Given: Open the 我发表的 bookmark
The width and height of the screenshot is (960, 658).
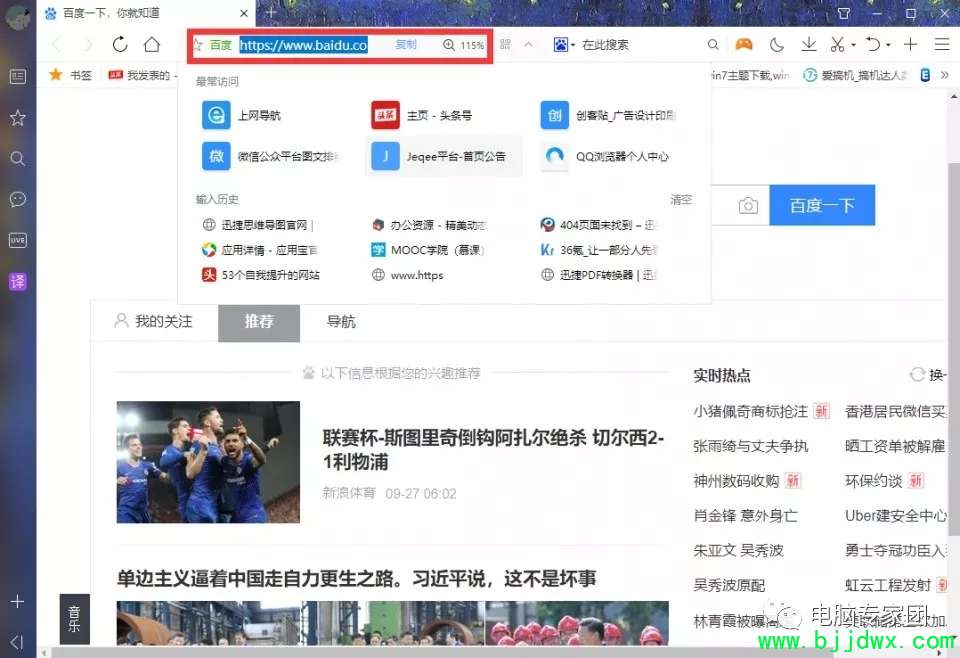Looking at the screenshot, I should tap(141, 75).
